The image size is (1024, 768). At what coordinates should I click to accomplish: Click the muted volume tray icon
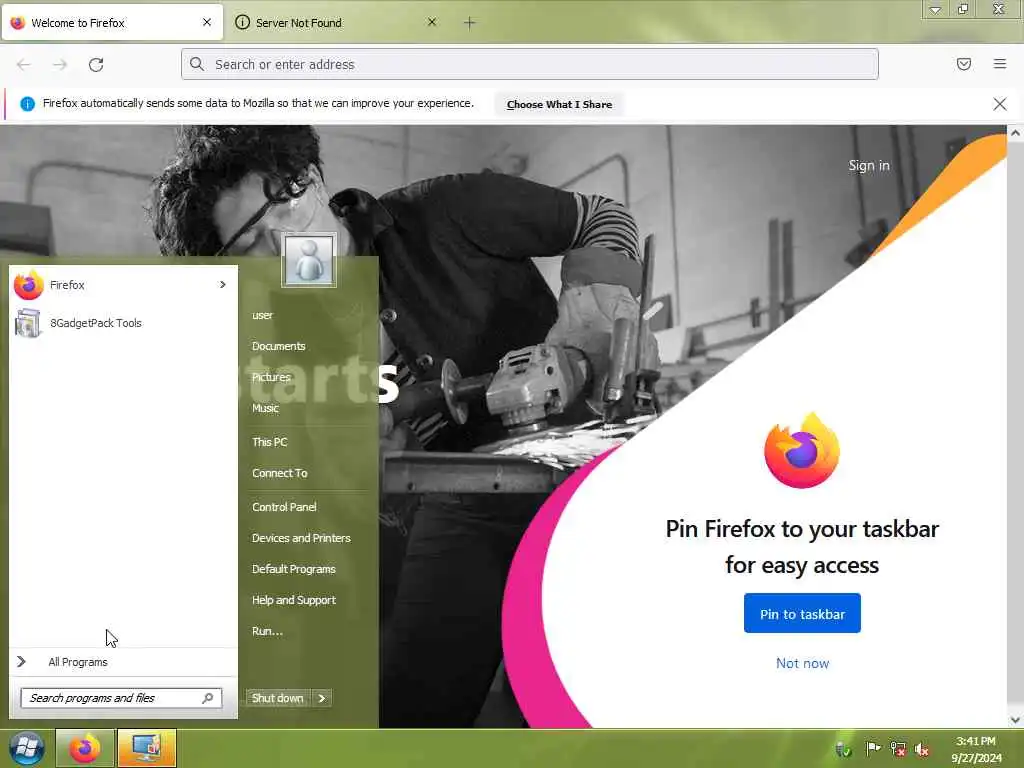[x=922, y=749]
